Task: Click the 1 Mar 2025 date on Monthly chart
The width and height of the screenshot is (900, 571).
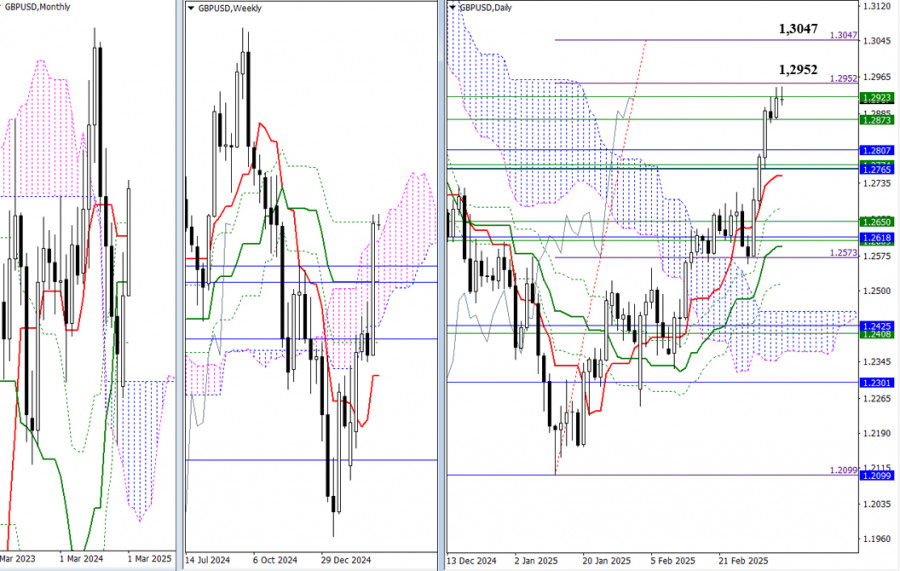Action: click(x=149, y=558)
